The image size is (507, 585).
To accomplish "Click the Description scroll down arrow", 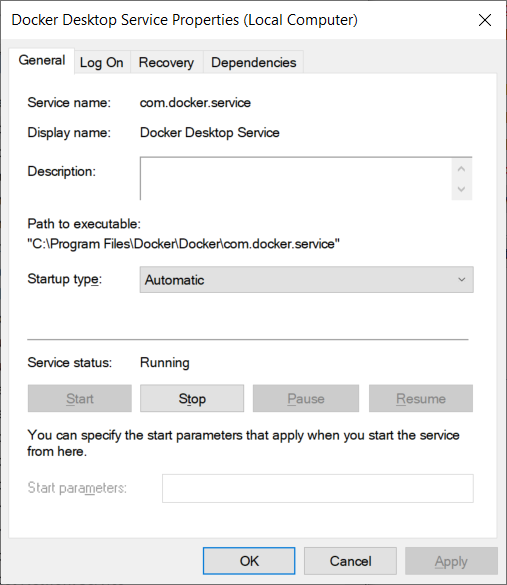I will [461, 189].
